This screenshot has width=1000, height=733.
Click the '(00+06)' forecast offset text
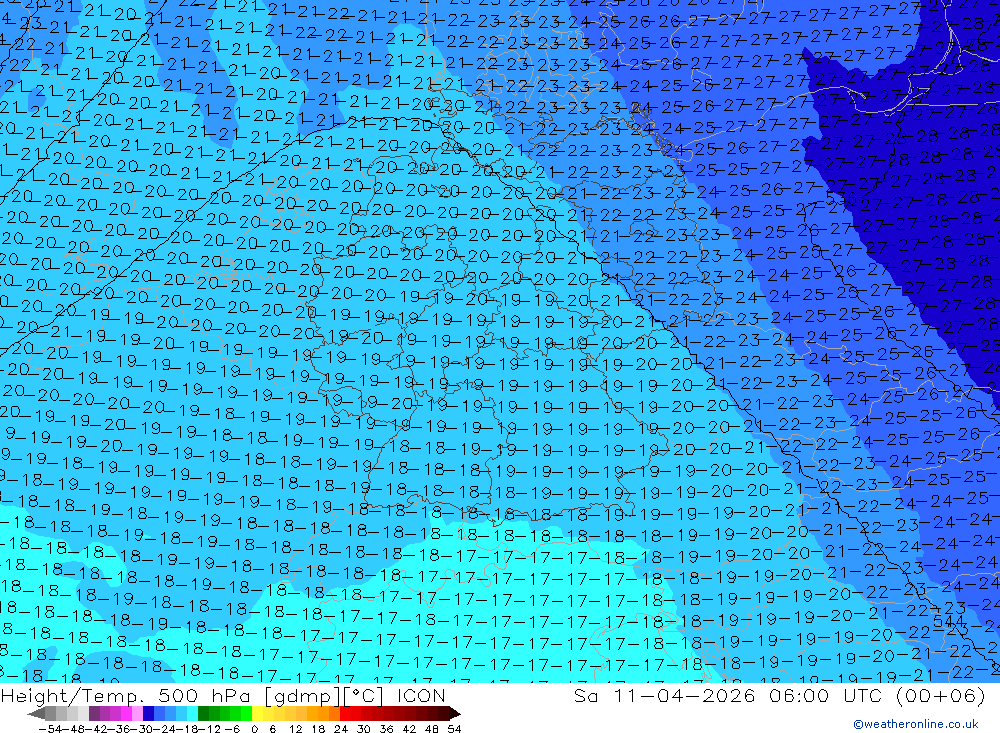941,695
